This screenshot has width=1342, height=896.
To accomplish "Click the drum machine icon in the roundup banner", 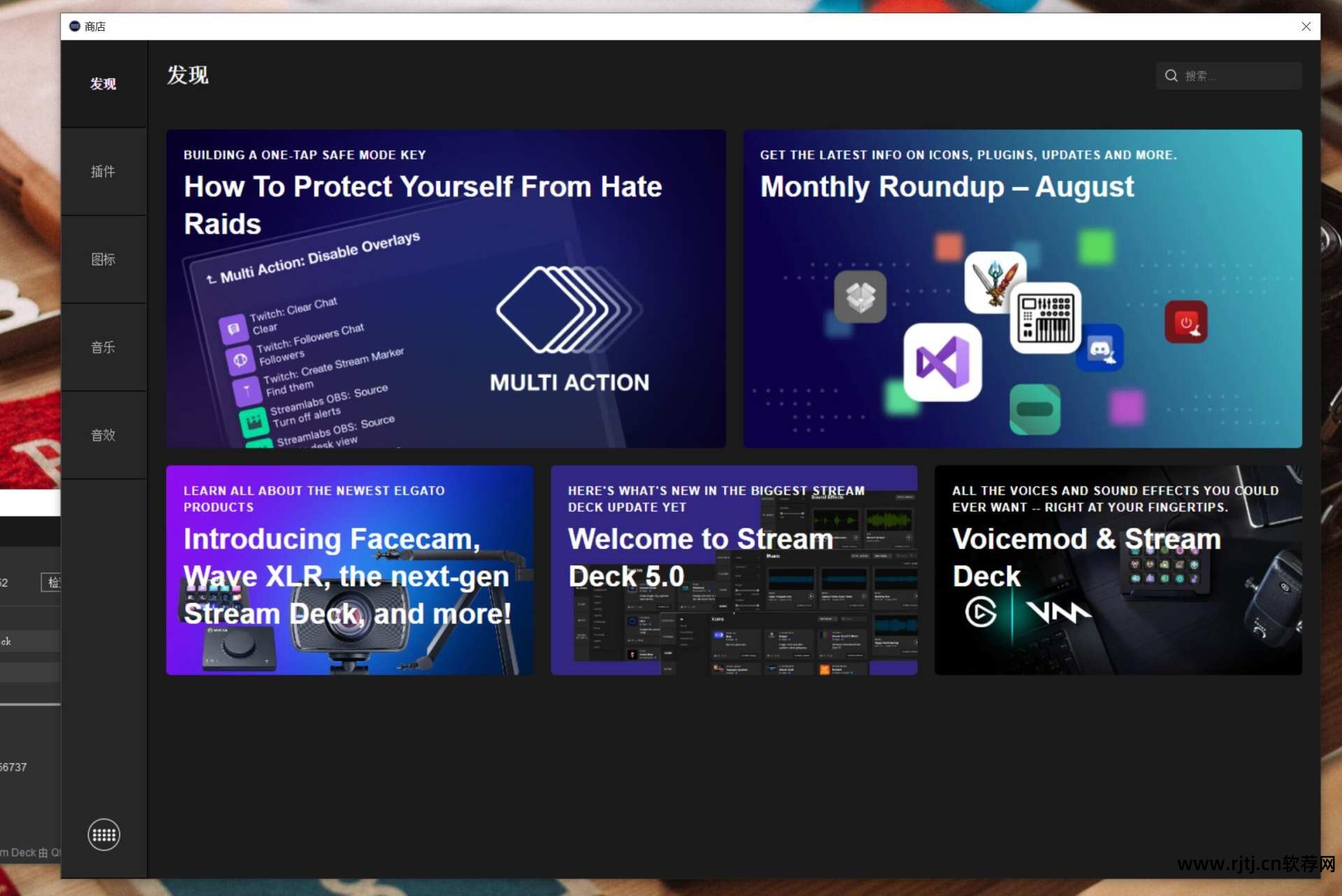I will [x=1046, y=319].
